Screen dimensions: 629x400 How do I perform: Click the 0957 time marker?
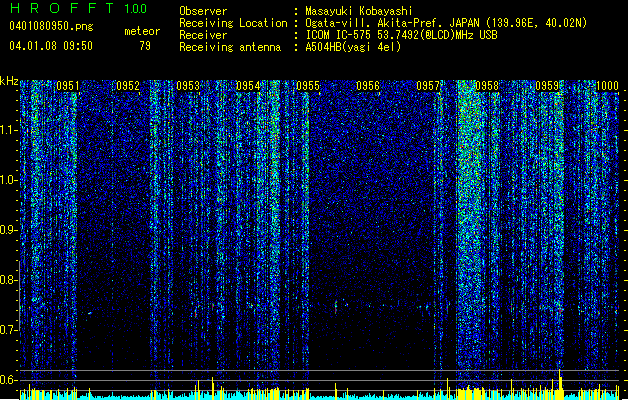click(x=428, y=86)
